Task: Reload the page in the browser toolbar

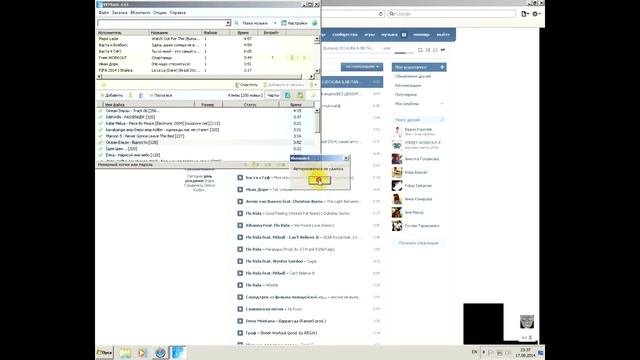Action: coord(381,14)
